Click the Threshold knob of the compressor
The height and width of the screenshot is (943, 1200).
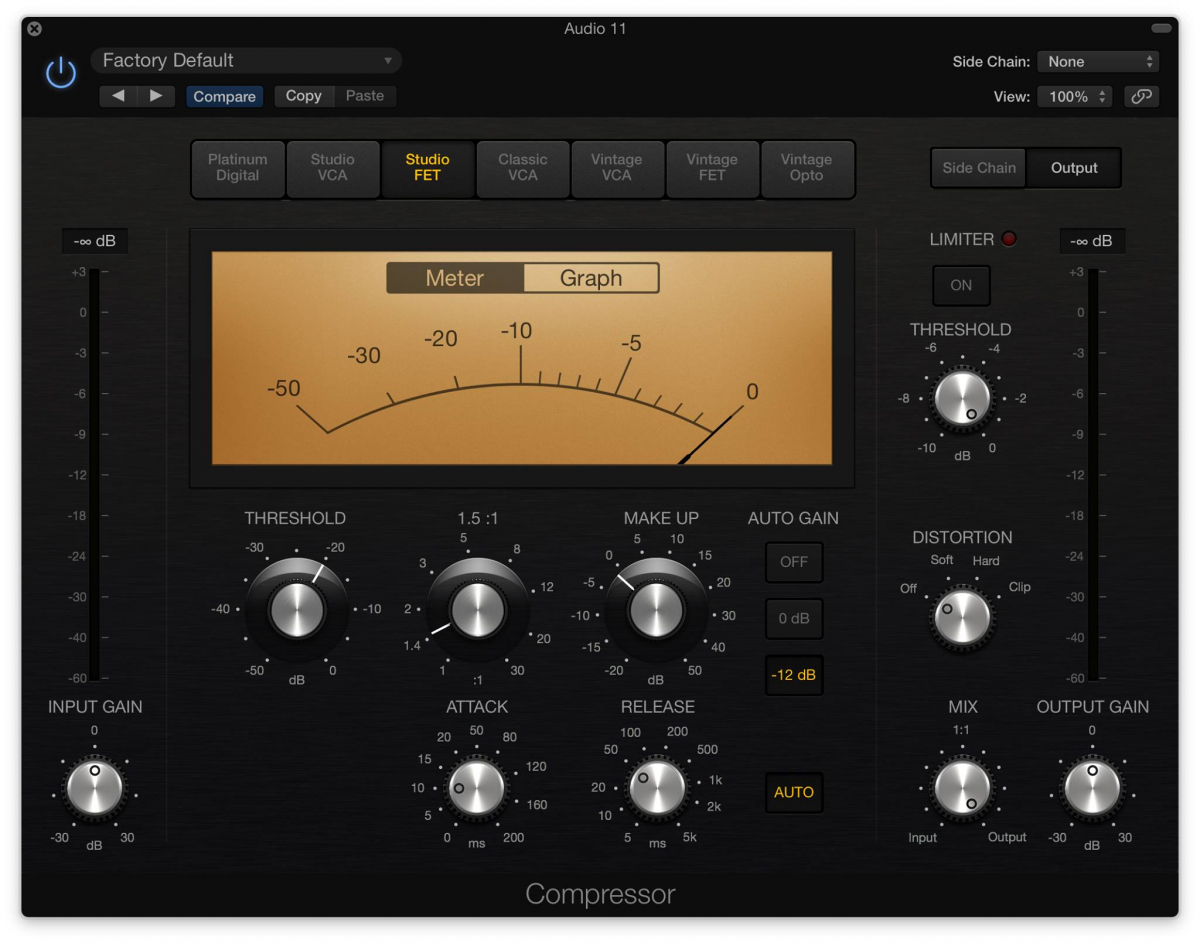tap(297, 609)
